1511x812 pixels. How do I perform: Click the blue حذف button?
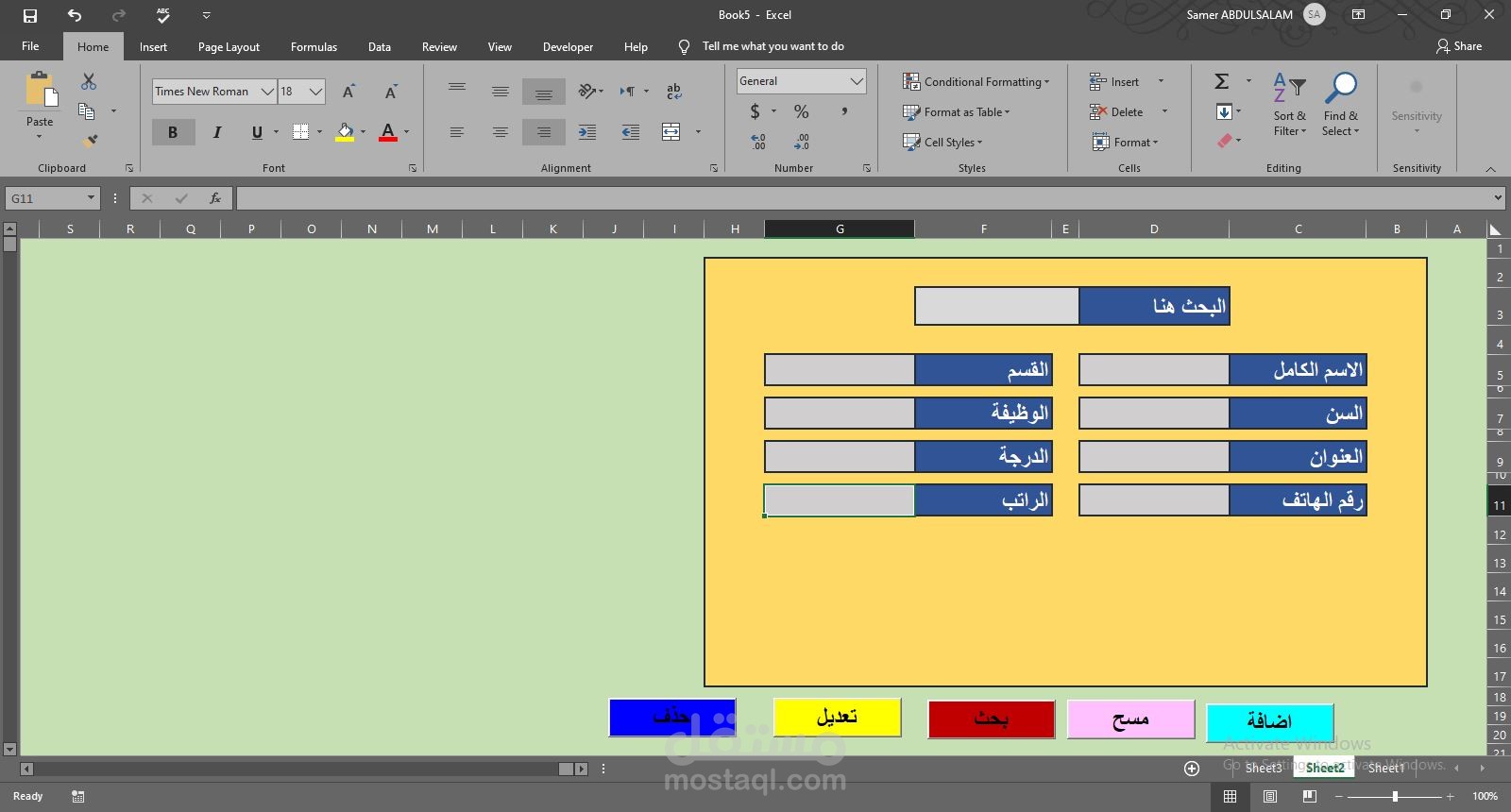(672, 718)
